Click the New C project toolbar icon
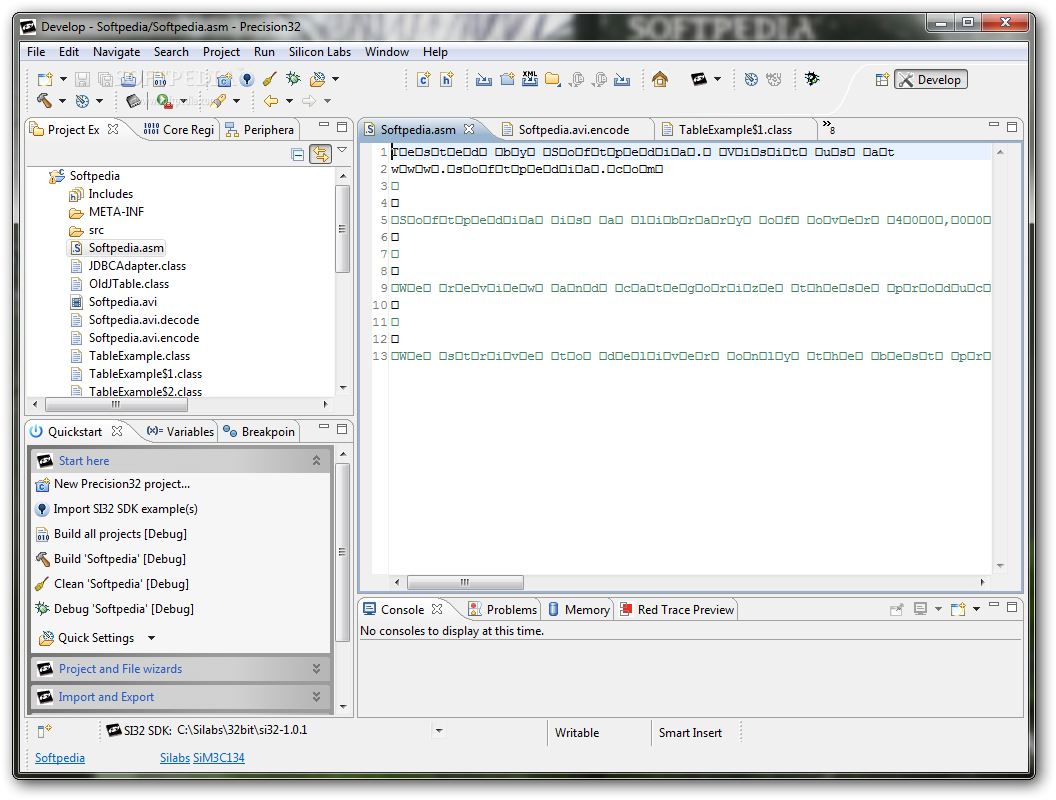Screen dimensions: 1056x800 click(x=224, y=79)
